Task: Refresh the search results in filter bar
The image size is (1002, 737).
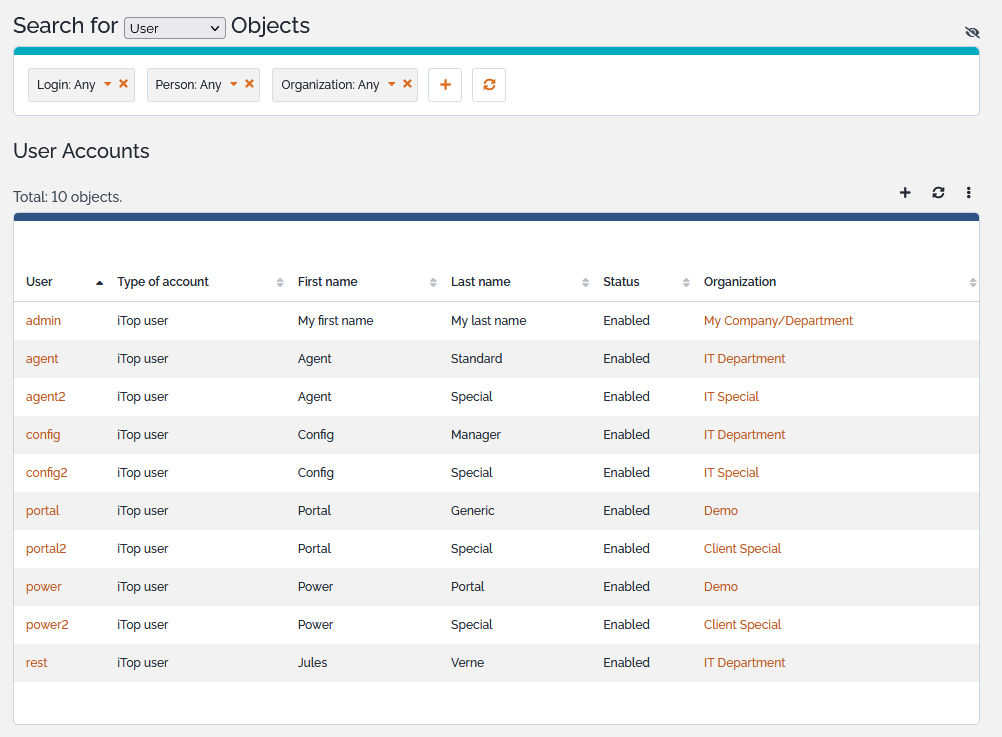Action: (489, 85)
